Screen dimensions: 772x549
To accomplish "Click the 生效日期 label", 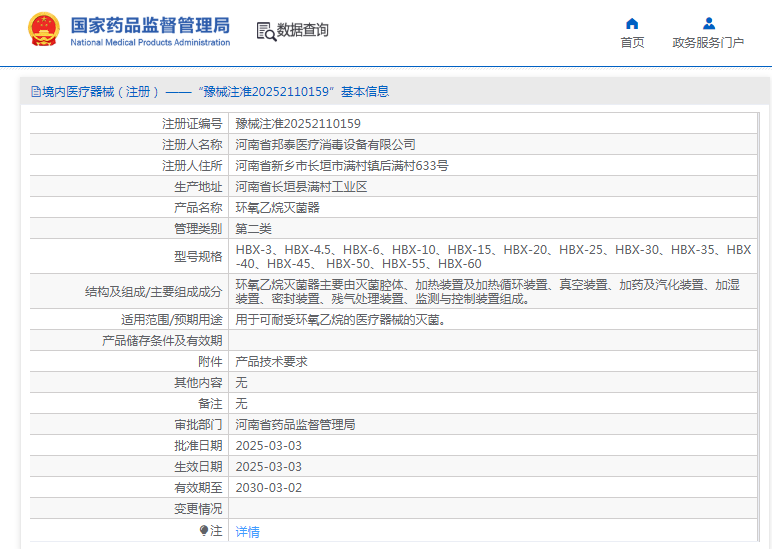I will [198, 467].
